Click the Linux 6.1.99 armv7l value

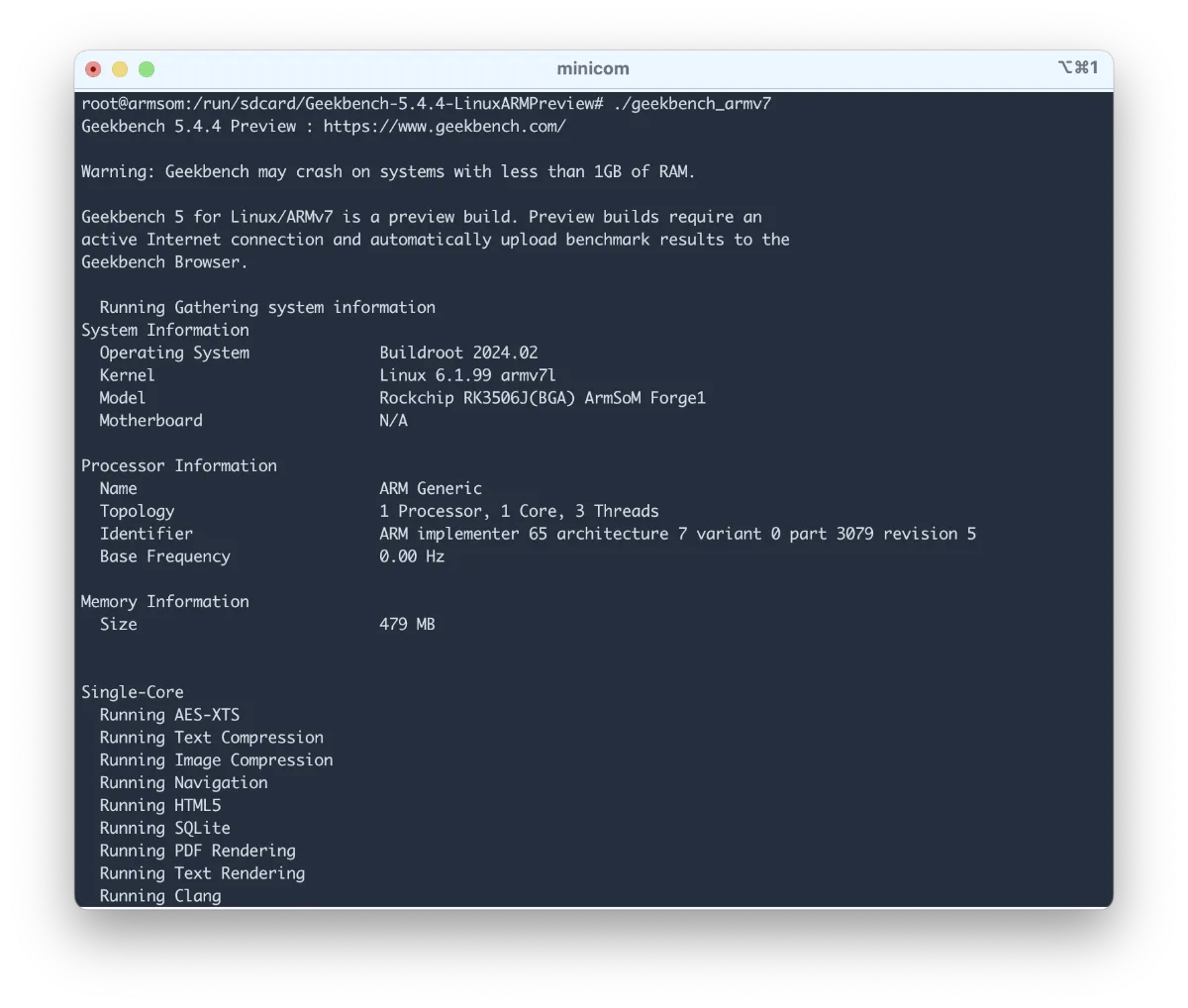(x=467, y=375)
